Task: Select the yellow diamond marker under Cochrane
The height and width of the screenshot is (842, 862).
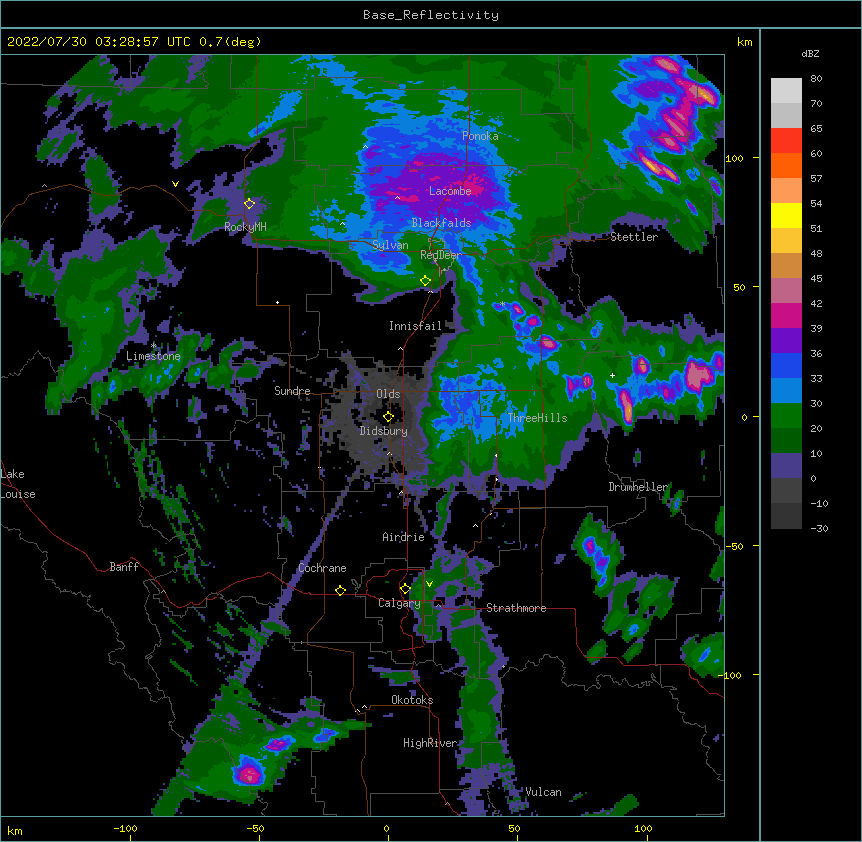Action: click(340, 590)
